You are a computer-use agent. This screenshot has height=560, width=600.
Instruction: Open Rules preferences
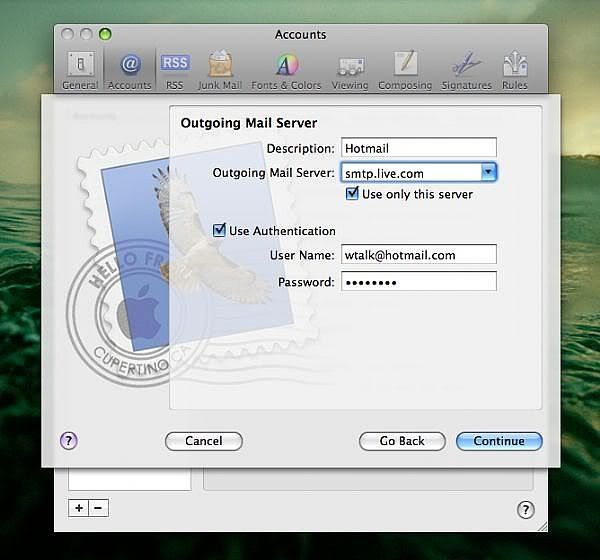[x=515, y=71]
